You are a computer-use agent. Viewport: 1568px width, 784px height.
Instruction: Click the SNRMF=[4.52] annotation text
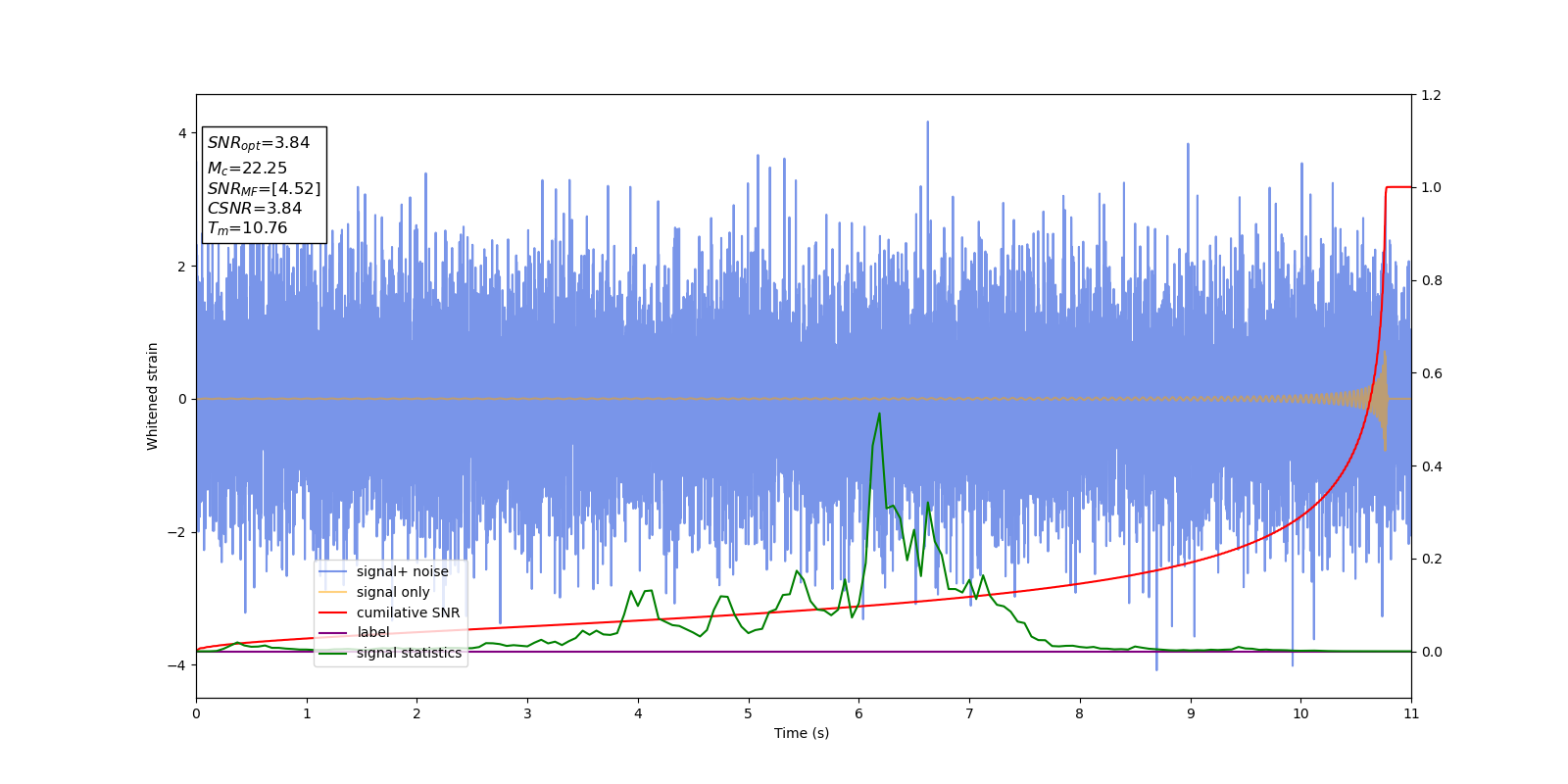tap(264, 188)
